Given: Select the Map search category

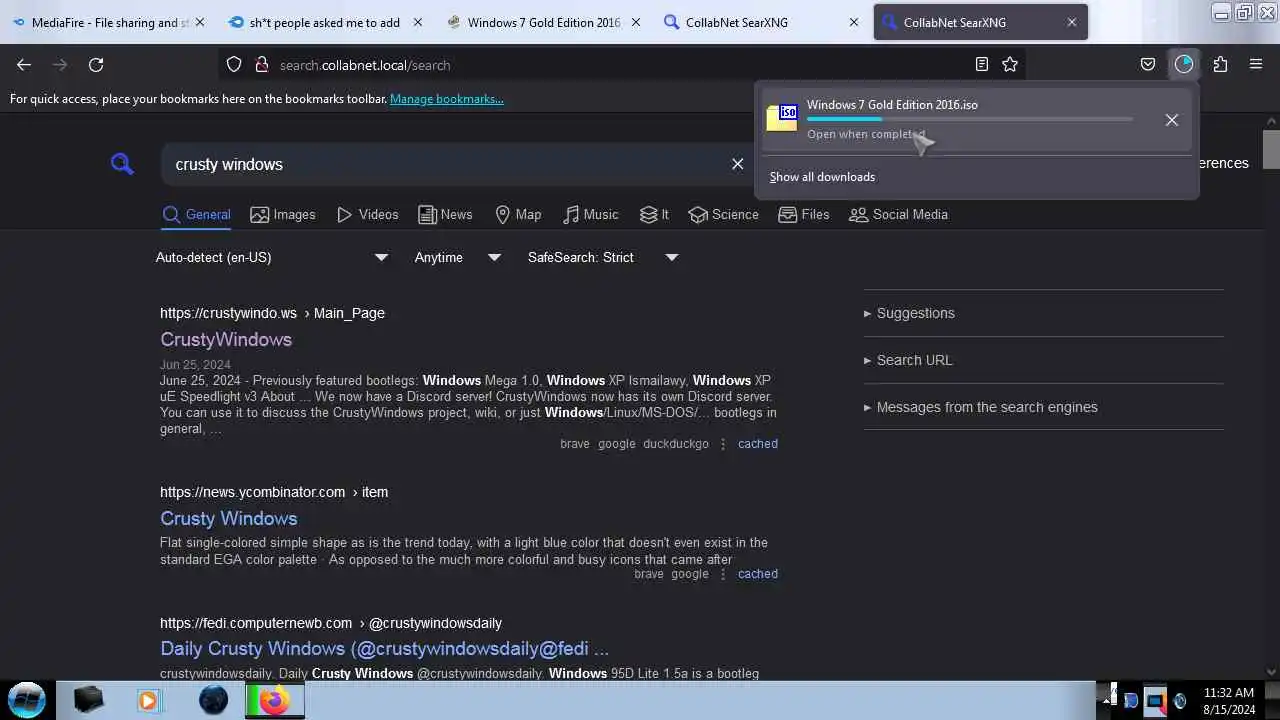Looking at the screenshot, I should pos(518,214).
